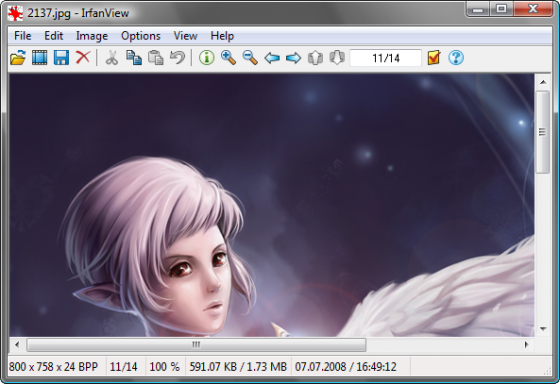Open settings via the yellow checkmark icon
This screenshot has height=384, width=560.
434,58
